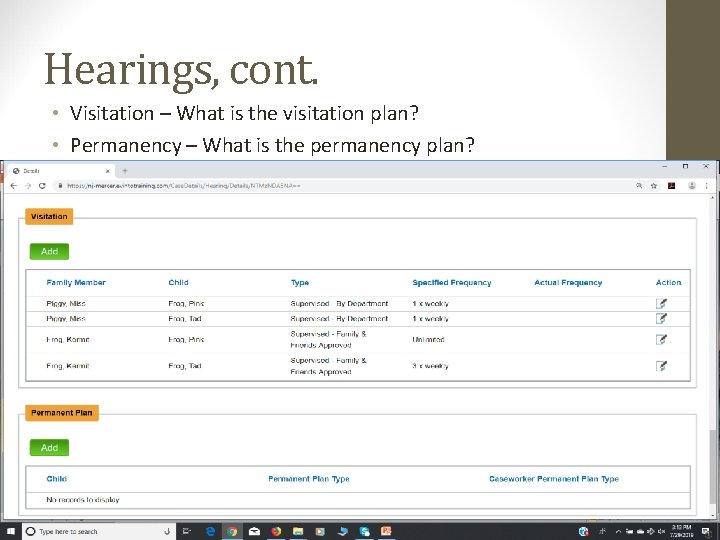Sort by Permanent Plan Type column

pyautogui.click(x=309, y=478)
